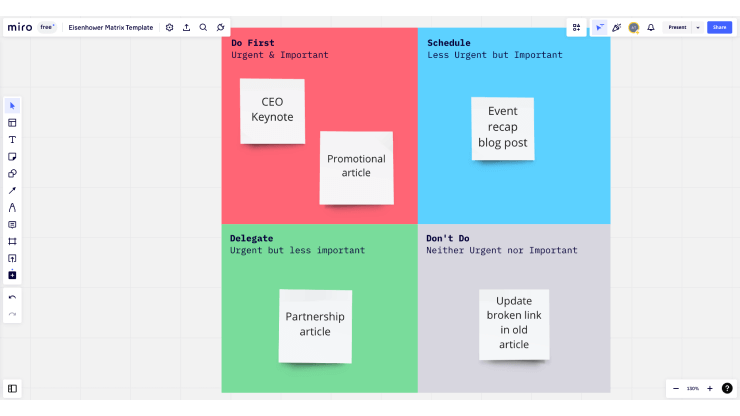Expand the Present dropdown arrow
The height and width of the screenshot is (416, 740).
[x=698, y=27]
